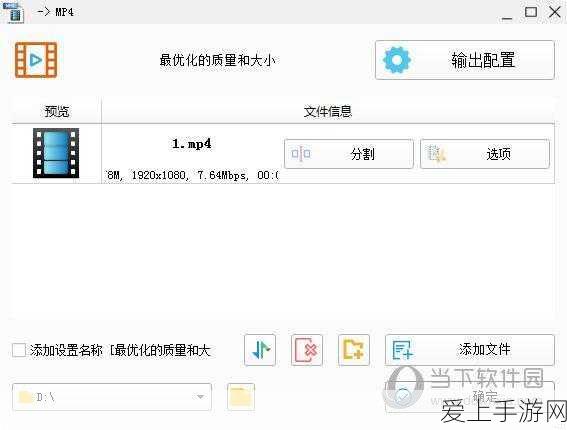567x430 pixels.
Task: Click the 文件信息 column header
Action: 328,111
